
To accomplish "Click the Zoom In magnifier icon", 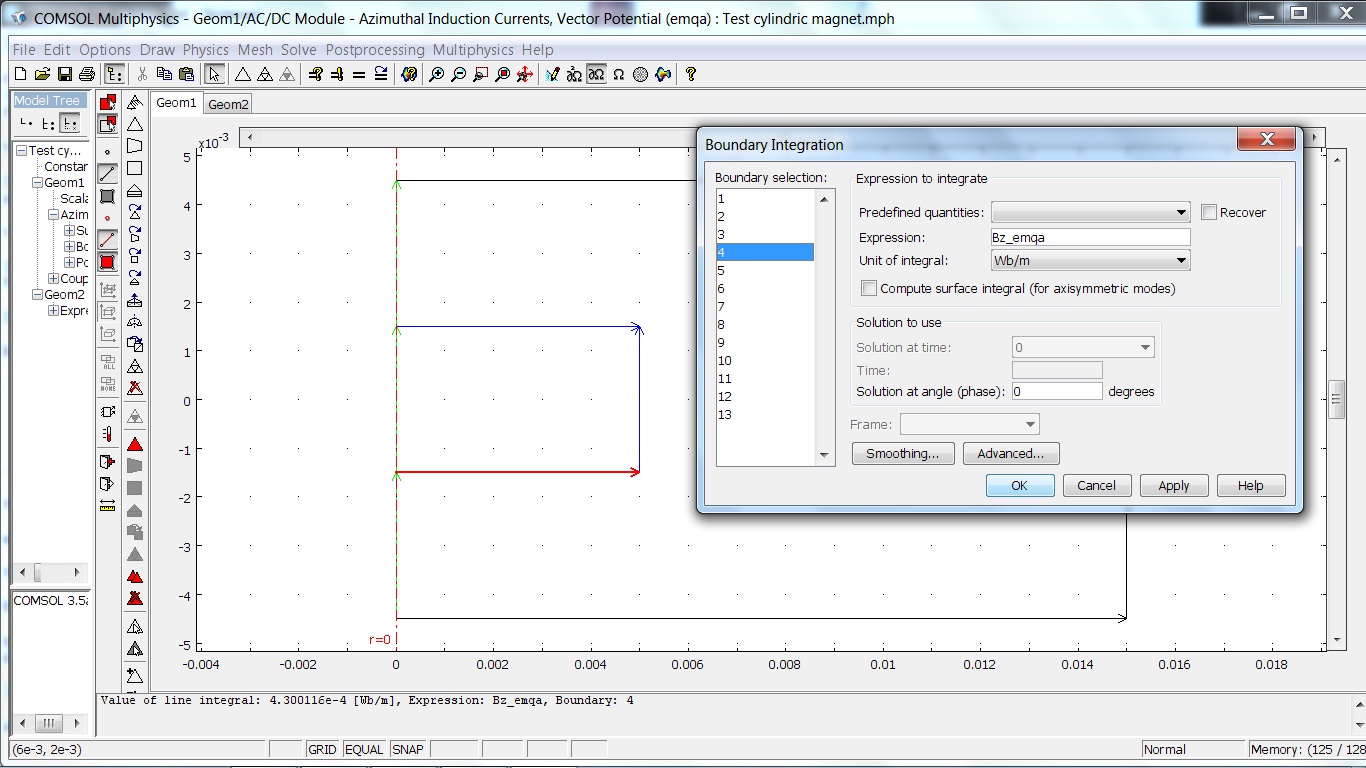I will coord(437,74).
